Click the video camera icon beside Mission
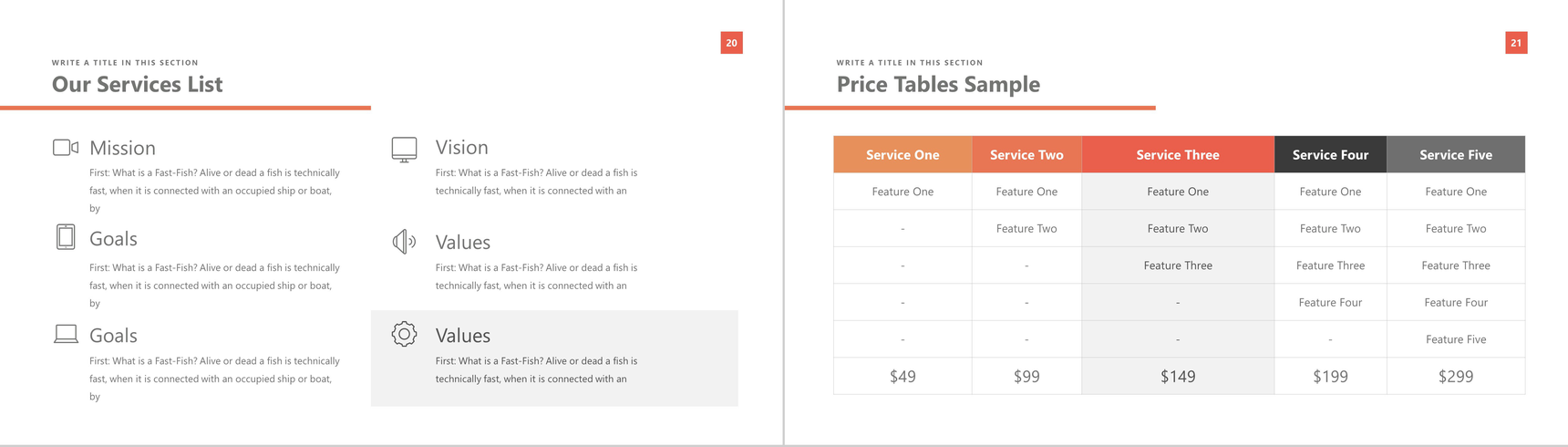This screenshot has height=447, width=1568. pos(66,148)
